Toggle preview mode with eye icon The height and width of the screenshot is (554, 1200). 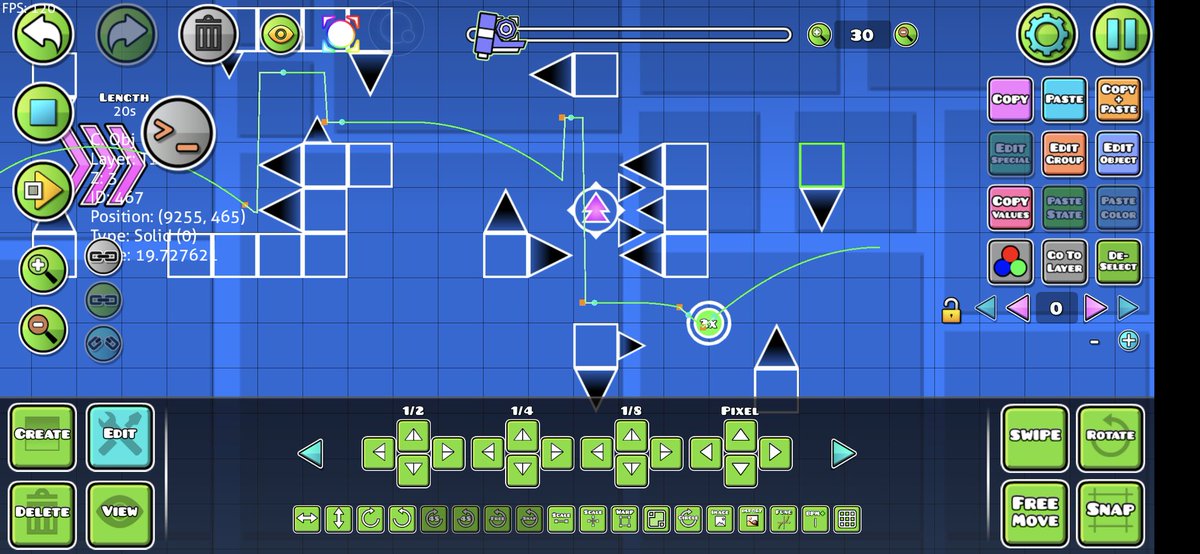tap(280, 34)
